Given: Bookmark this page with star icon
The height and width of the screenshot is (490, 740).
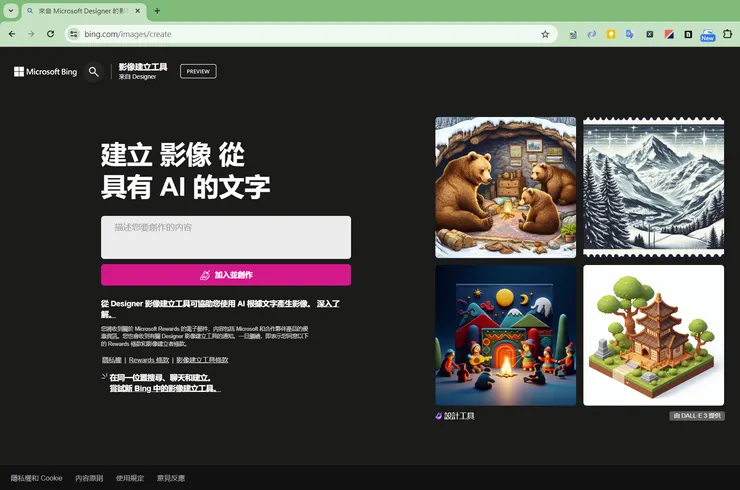Looking at the screenshot, I should coord(545,34).
